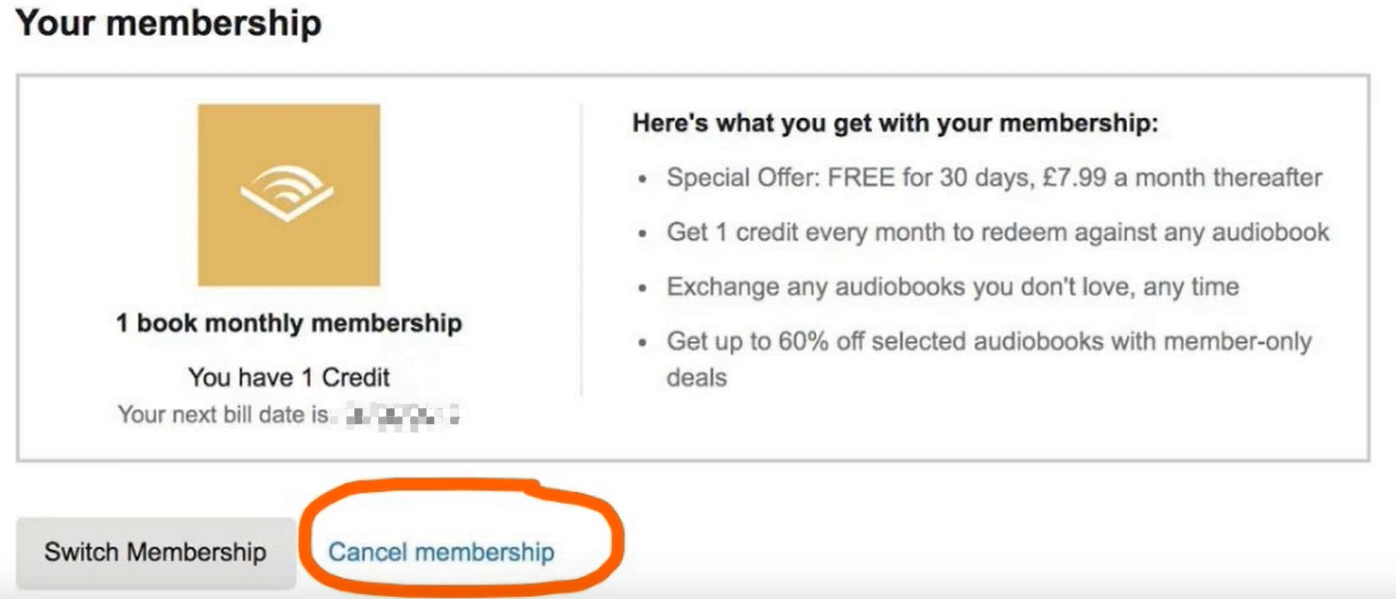Click the Special Offer FREE 30 days line

pyautogui.click(x=994, y=178)
